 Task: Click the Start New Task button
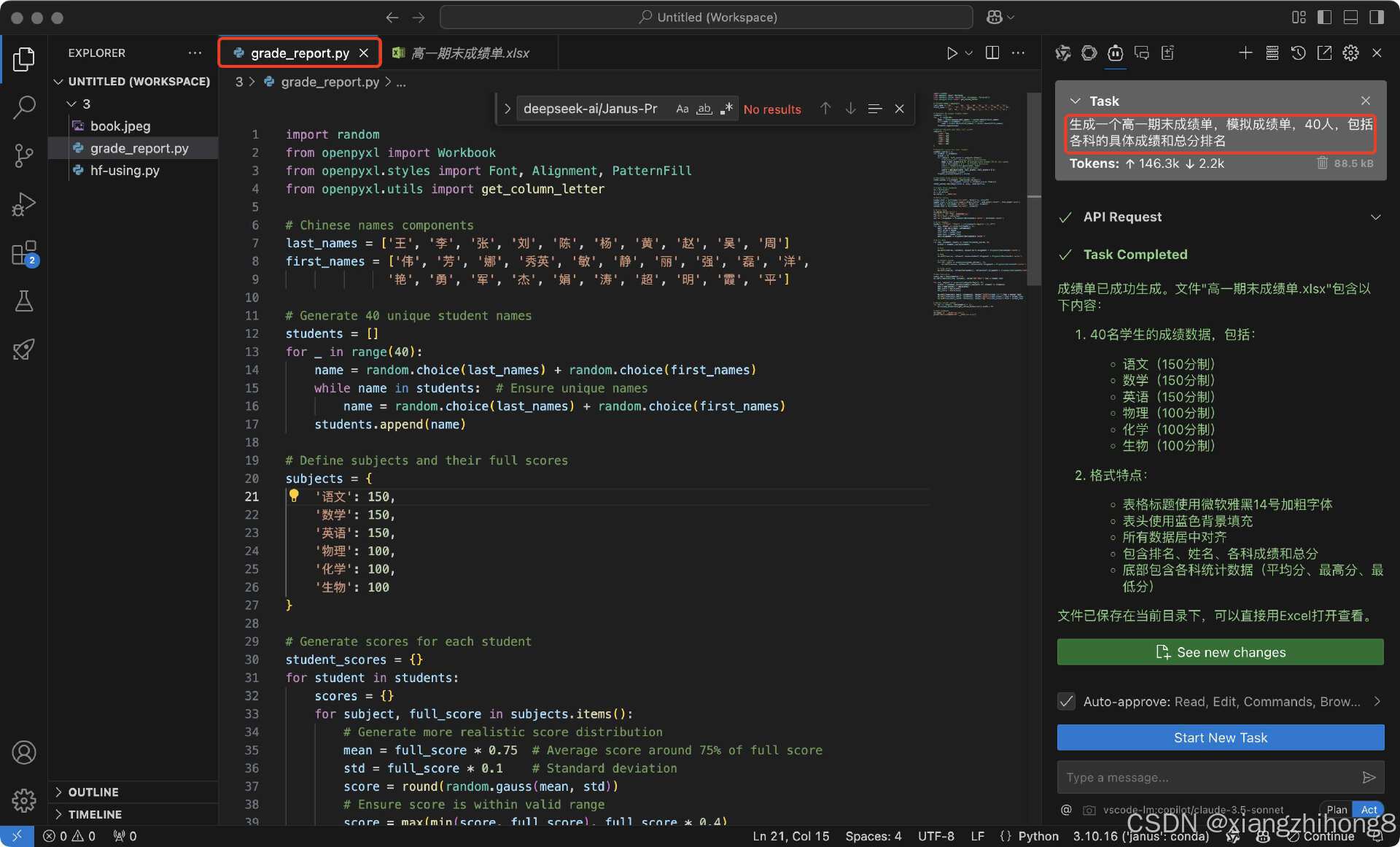point(1220,738)
